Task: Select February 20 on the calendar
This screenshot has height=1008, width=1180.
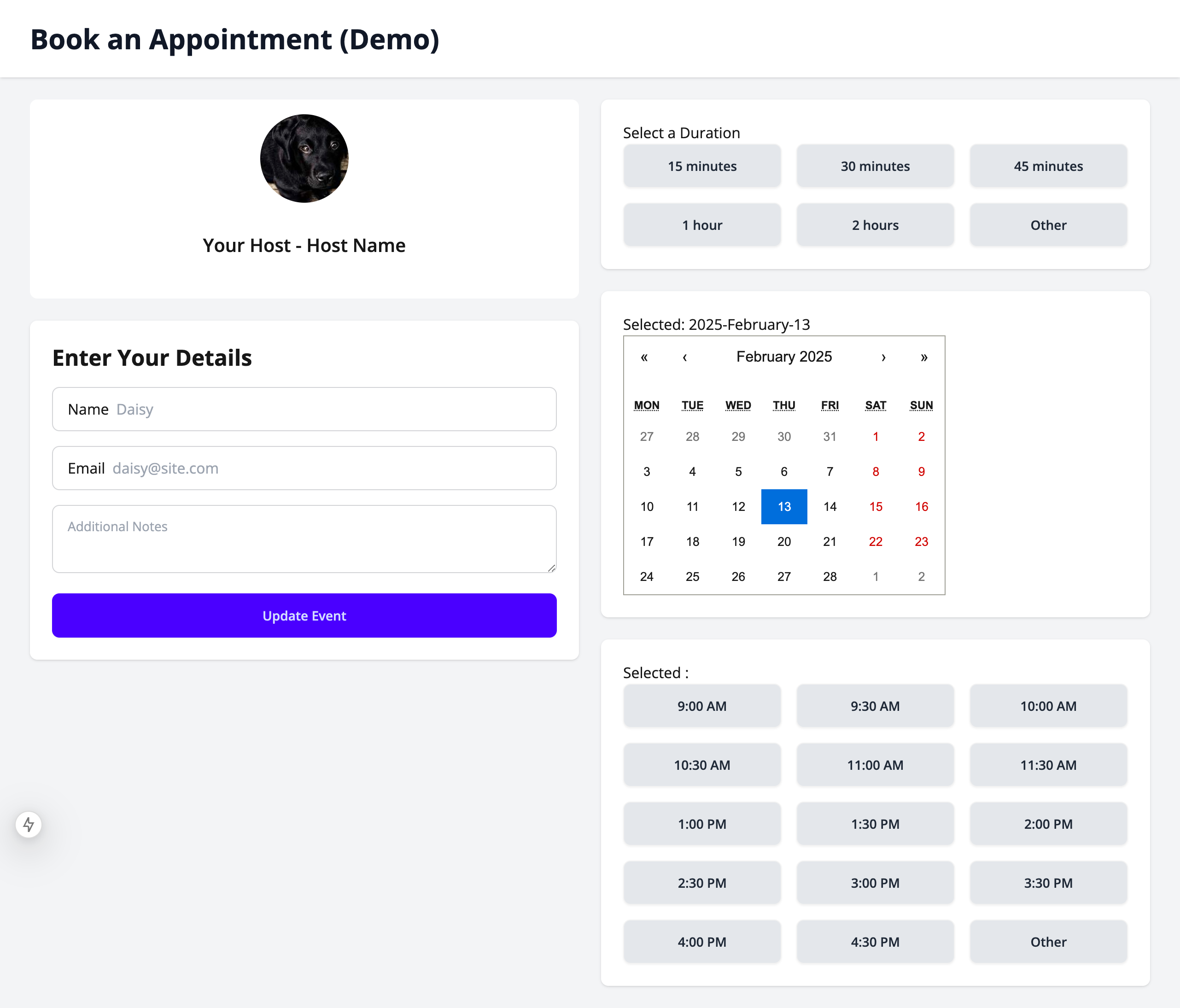Action: coord(783,542)
